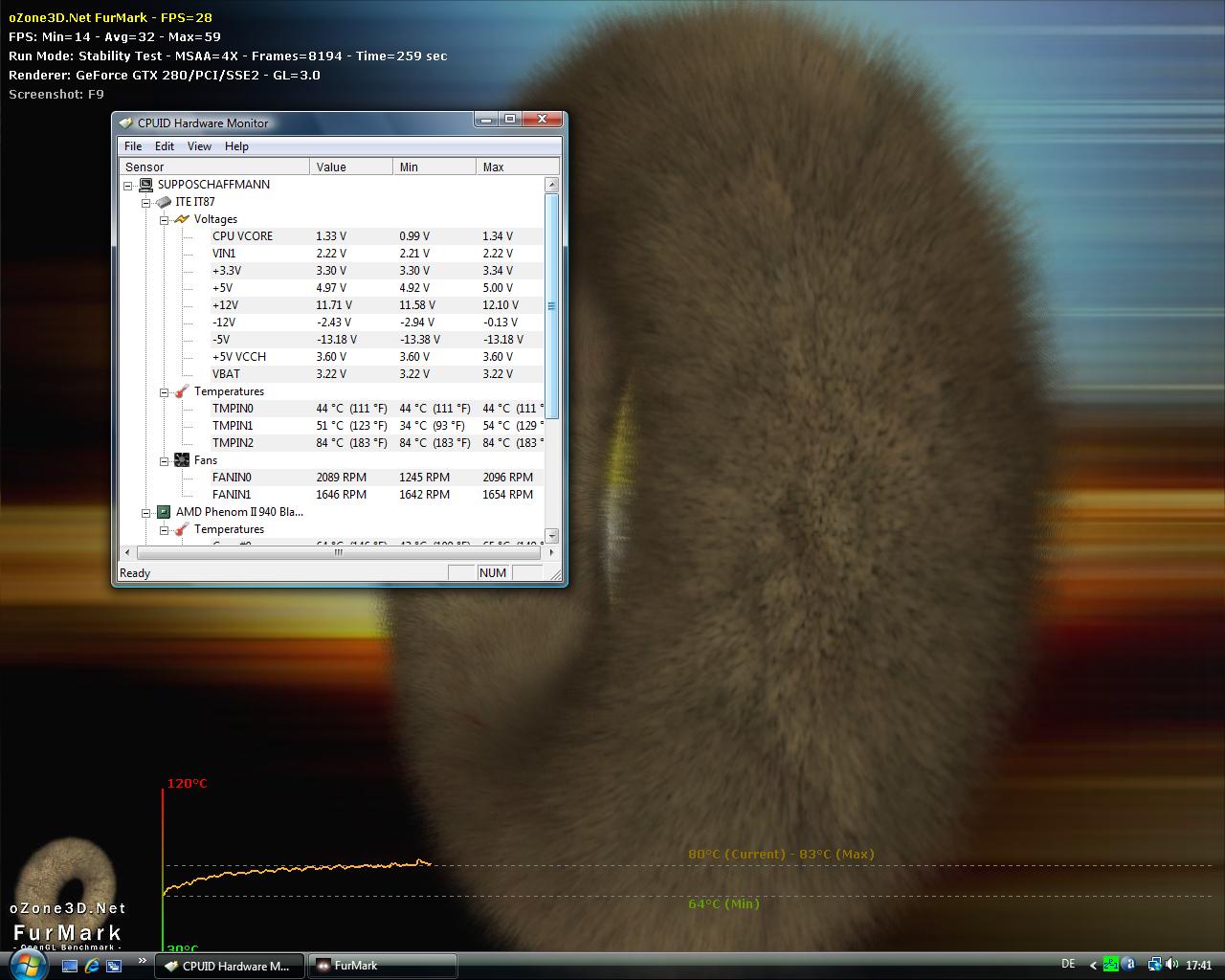This screenshot has width=1225, height=980.
Task: Click the 2089 RPM value
Action: pyautogui.click(x=341, y=478)
